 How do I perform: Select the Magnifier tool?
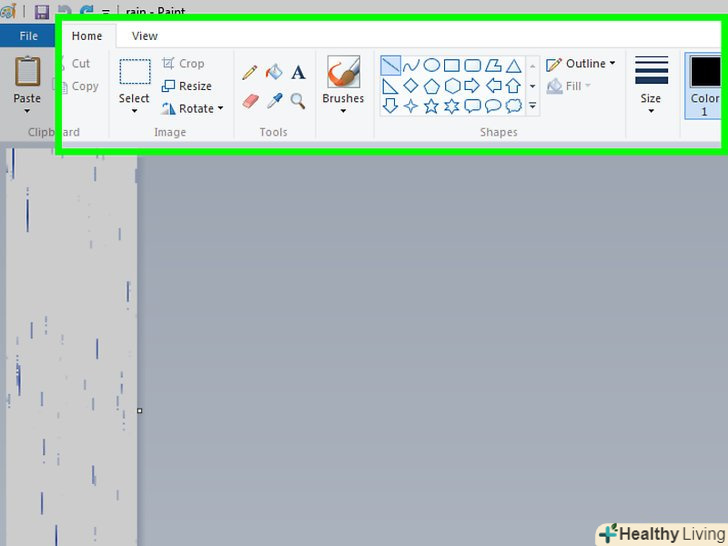(x=298, y=101)
